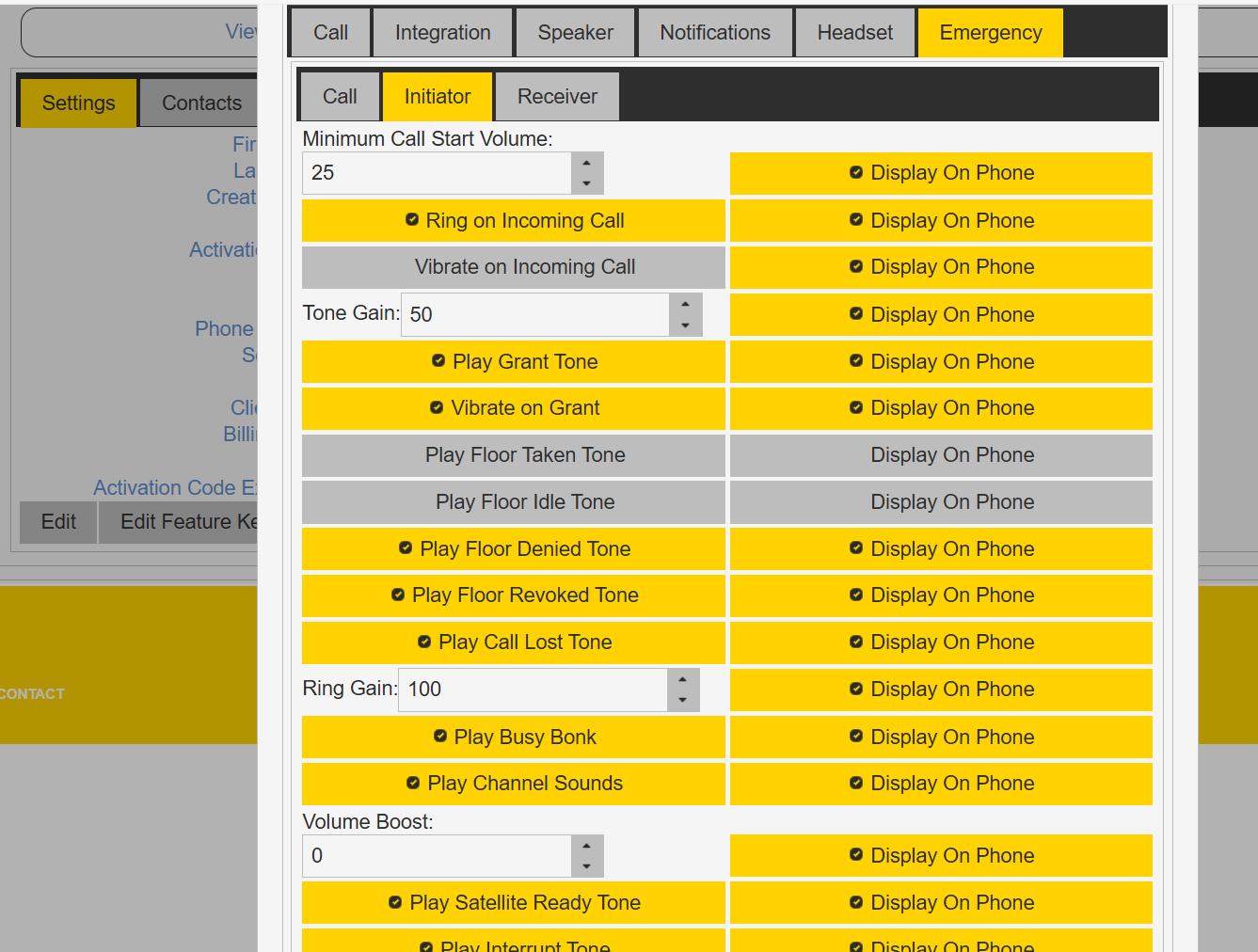The width and height of the screenshot is (1258, 952).
Task: Decrease Minimum Call Start Volume with down arrow
Action: pyautogui.click(x=587, y=183)
